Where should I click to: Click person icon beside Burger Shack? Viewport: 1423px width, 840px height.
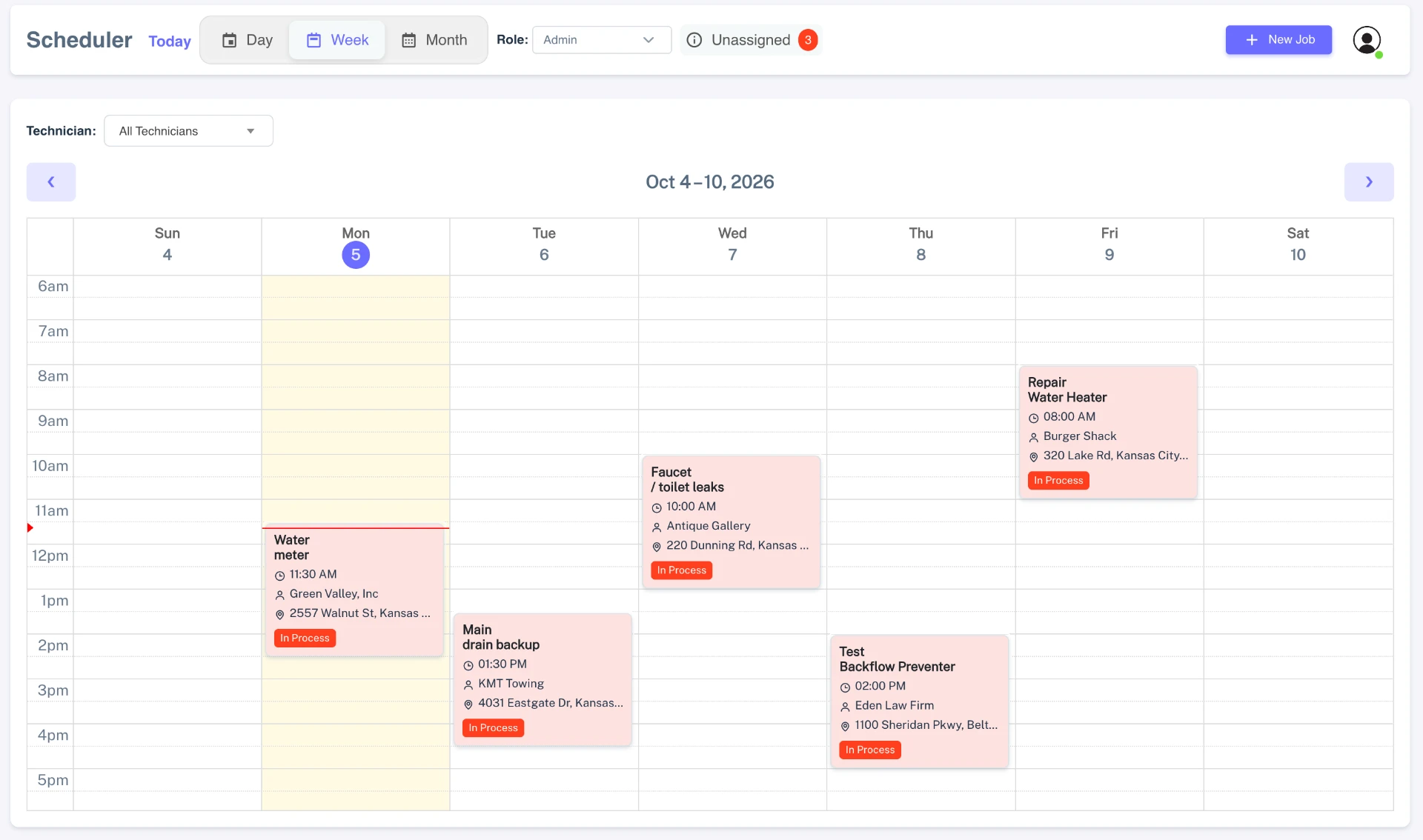1033,437
